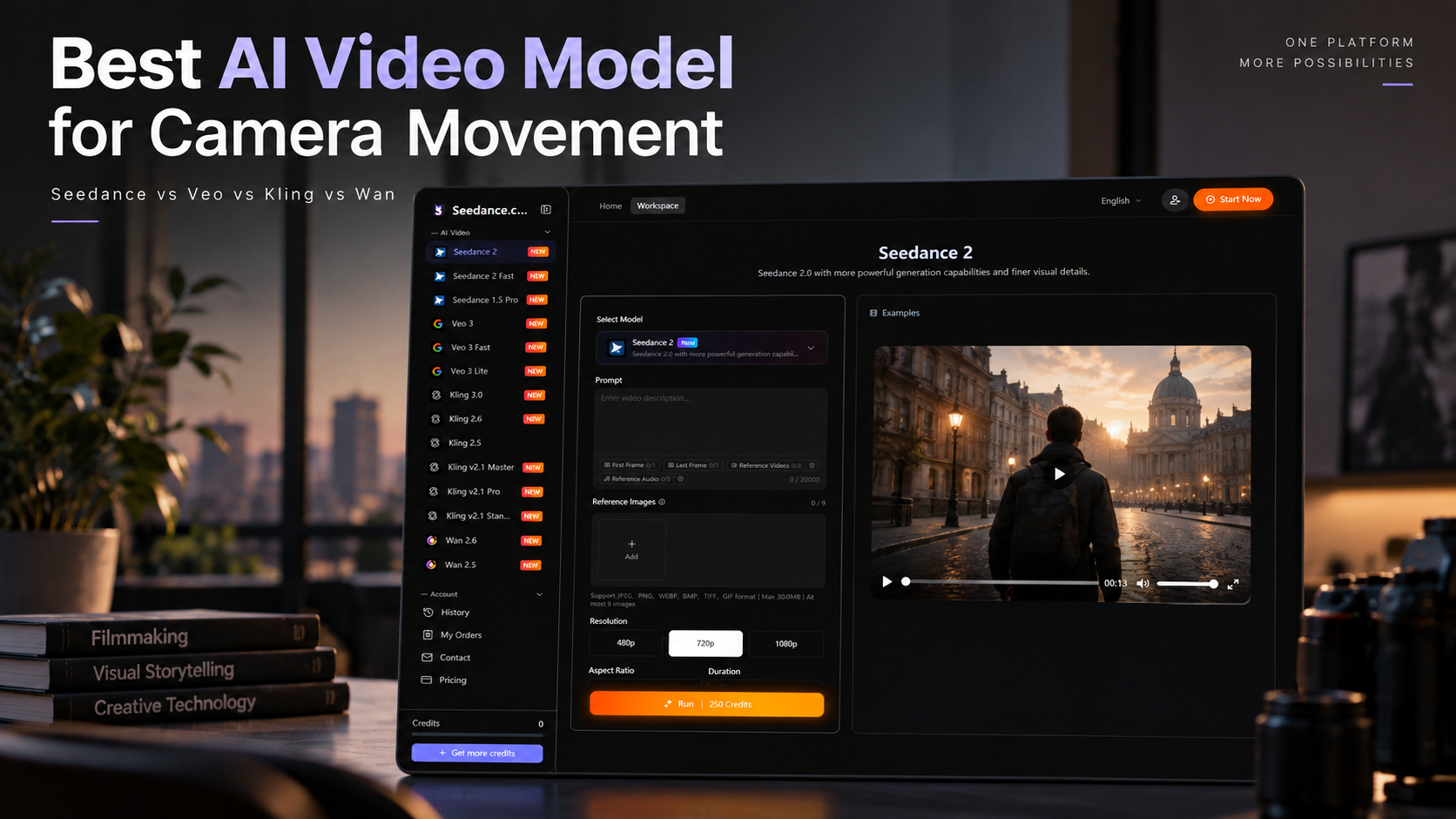Open the English language dropdown
Viewport: 1456px width, 819px height.
point(1121,201)
